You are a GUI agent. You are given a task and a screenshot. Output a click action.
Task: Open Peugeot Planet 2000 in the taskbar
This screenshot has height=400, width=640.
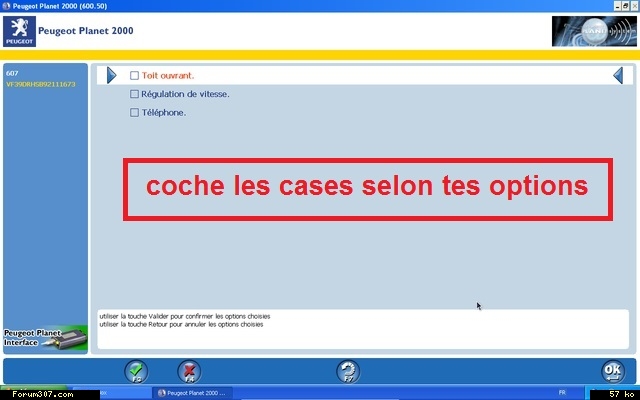(x=195, y=394)
